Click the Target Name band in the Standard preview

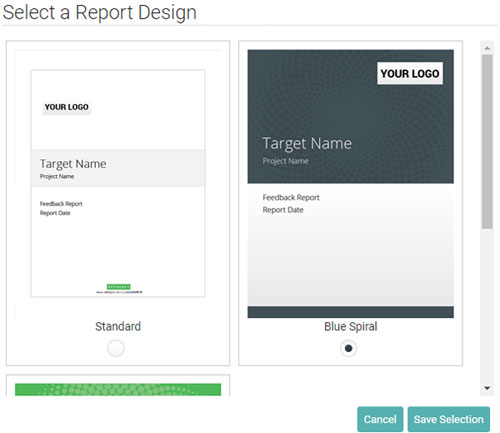(118, 168)
